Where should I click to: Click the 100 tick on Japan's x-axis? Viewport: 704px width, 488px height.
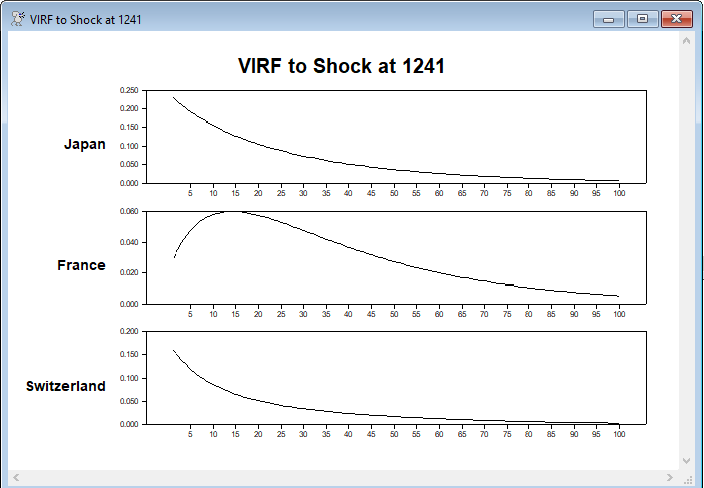point(619,193)
